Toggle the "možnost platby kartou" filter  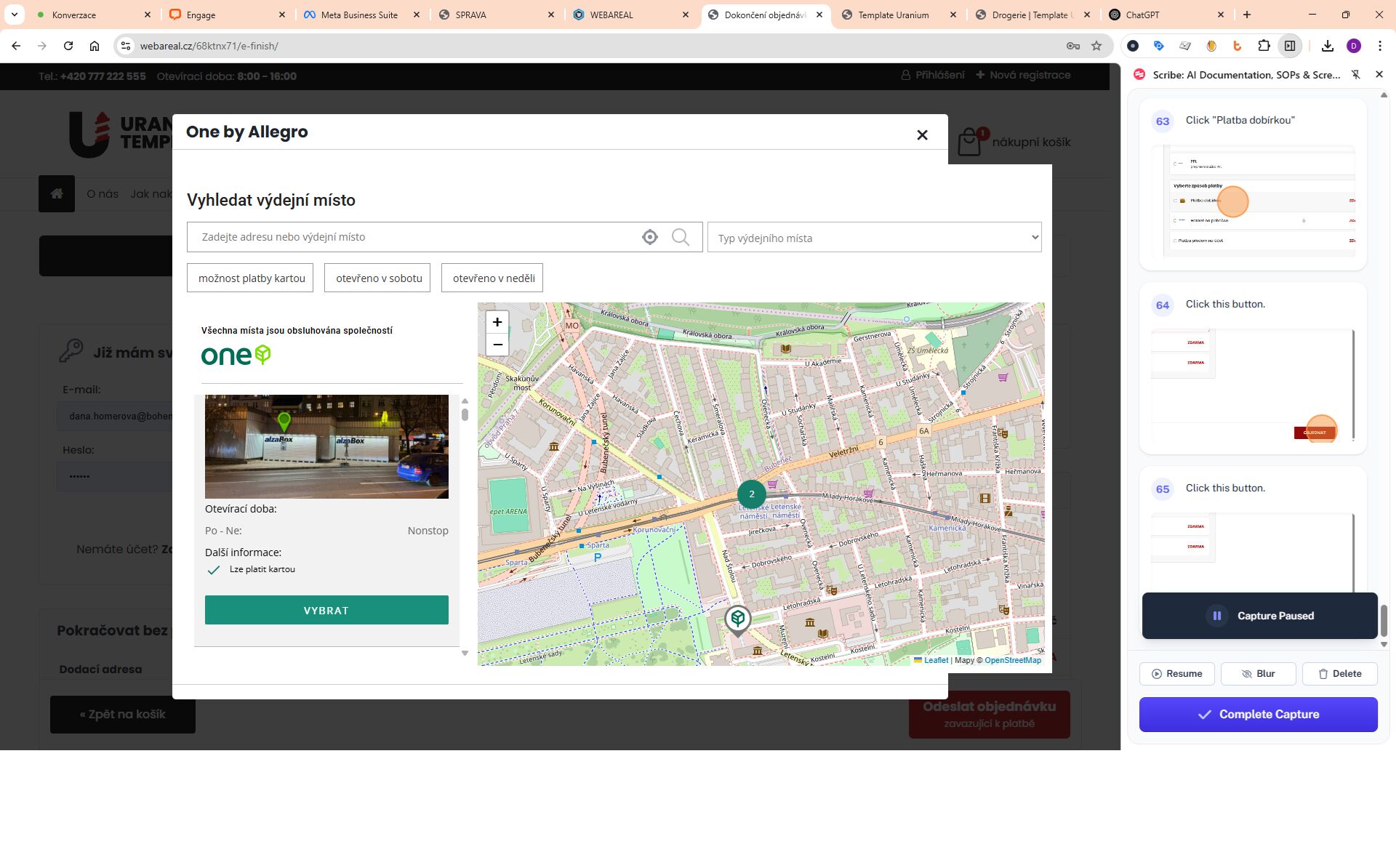tap(250, 278)
